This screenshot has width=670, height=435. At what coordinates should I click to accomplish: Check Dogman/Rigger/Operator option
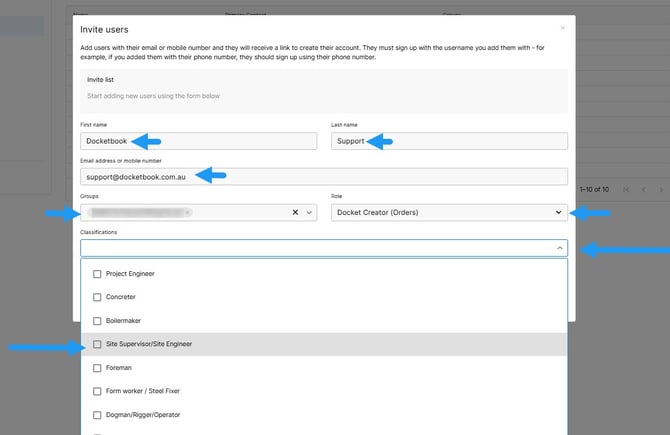(97, 415)
